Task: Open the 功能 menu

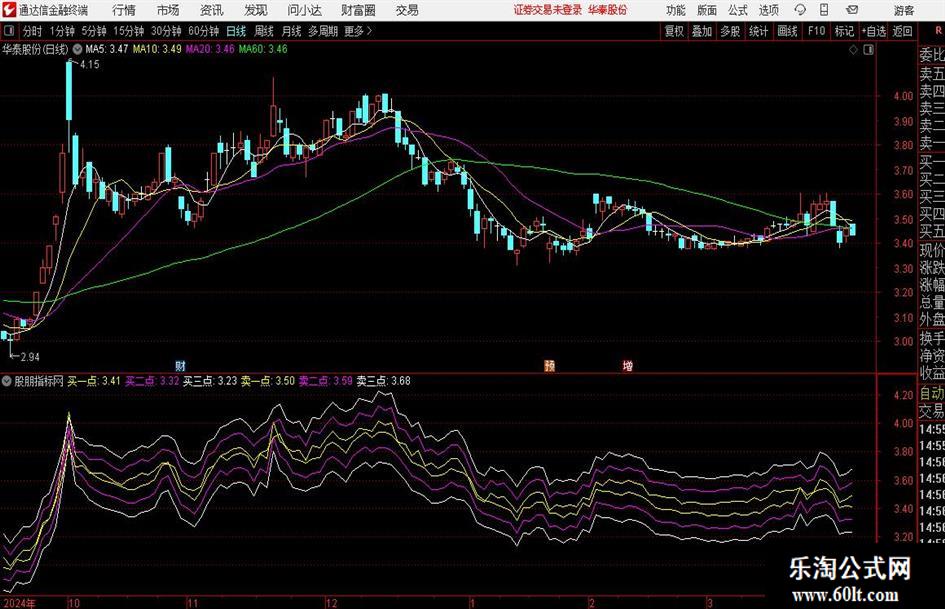Action: click(x=676, y=10)
